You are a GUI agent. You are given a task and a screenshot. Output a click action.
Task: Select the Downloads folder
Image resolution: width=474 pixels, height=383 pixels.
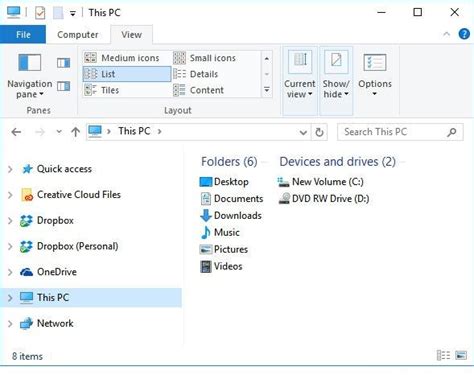(x=231, y=216)
